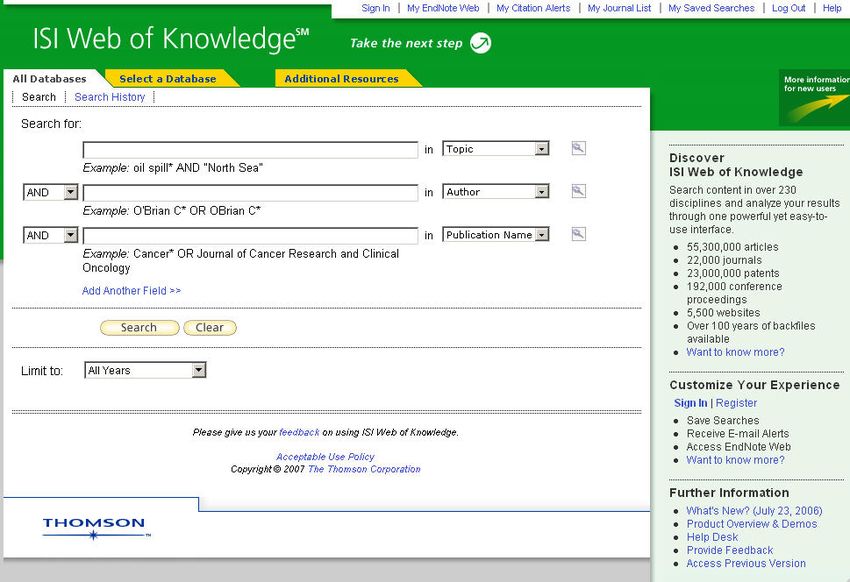This screenshot has width=850, height=582.
Task: Open My Saved Searches link
Action: click(711, 8)
